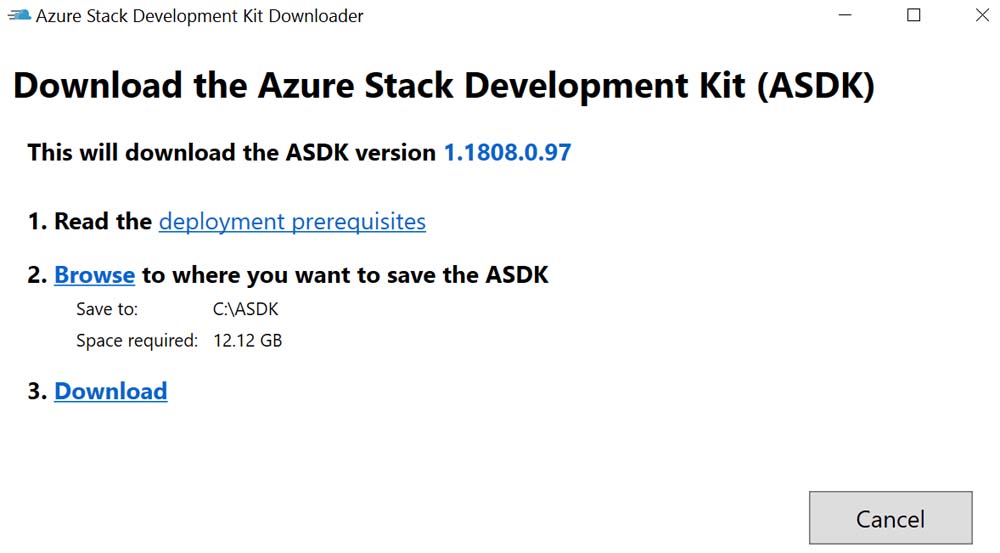Select the "Save to:" label
This screenshot has width=1000, height=553.
coord(107,309)
